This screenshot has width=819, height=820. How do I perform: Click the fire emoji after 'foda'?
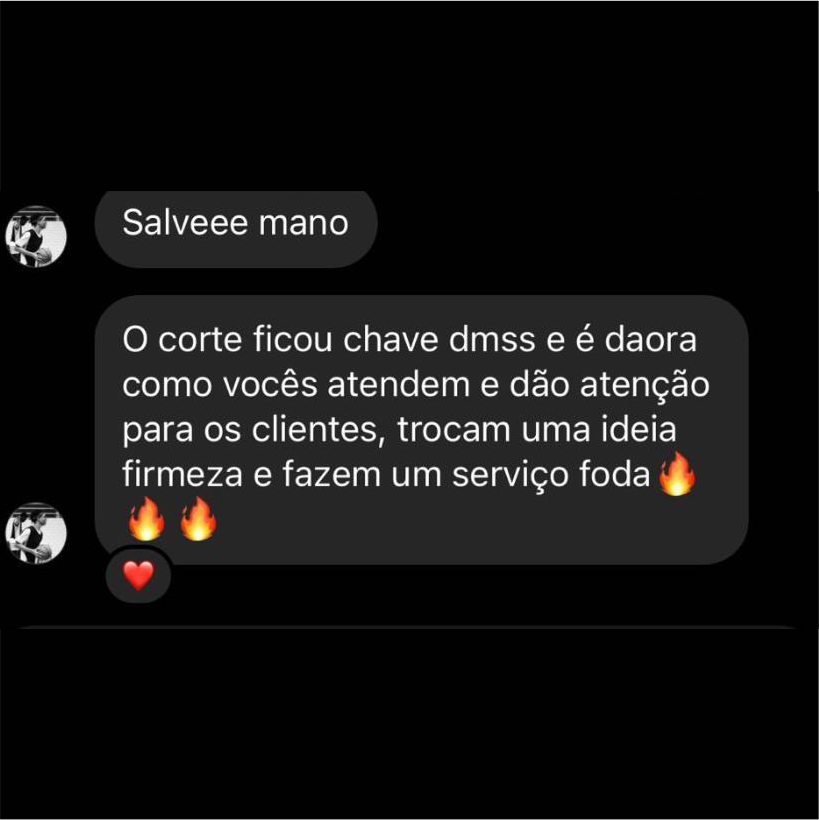click(677, 473)
